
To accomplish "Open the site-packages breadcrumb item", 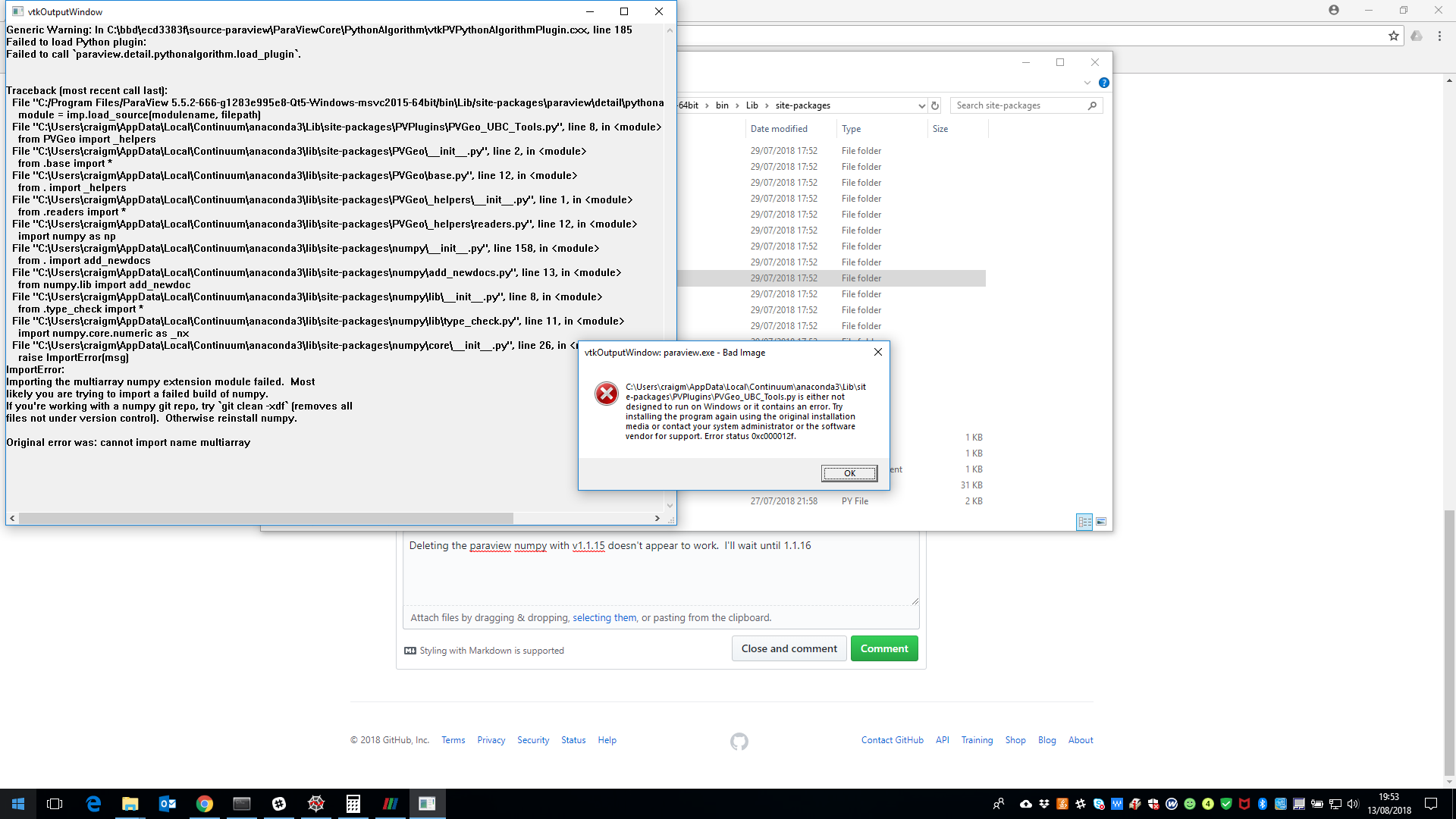I will click(x=804, y=105).
